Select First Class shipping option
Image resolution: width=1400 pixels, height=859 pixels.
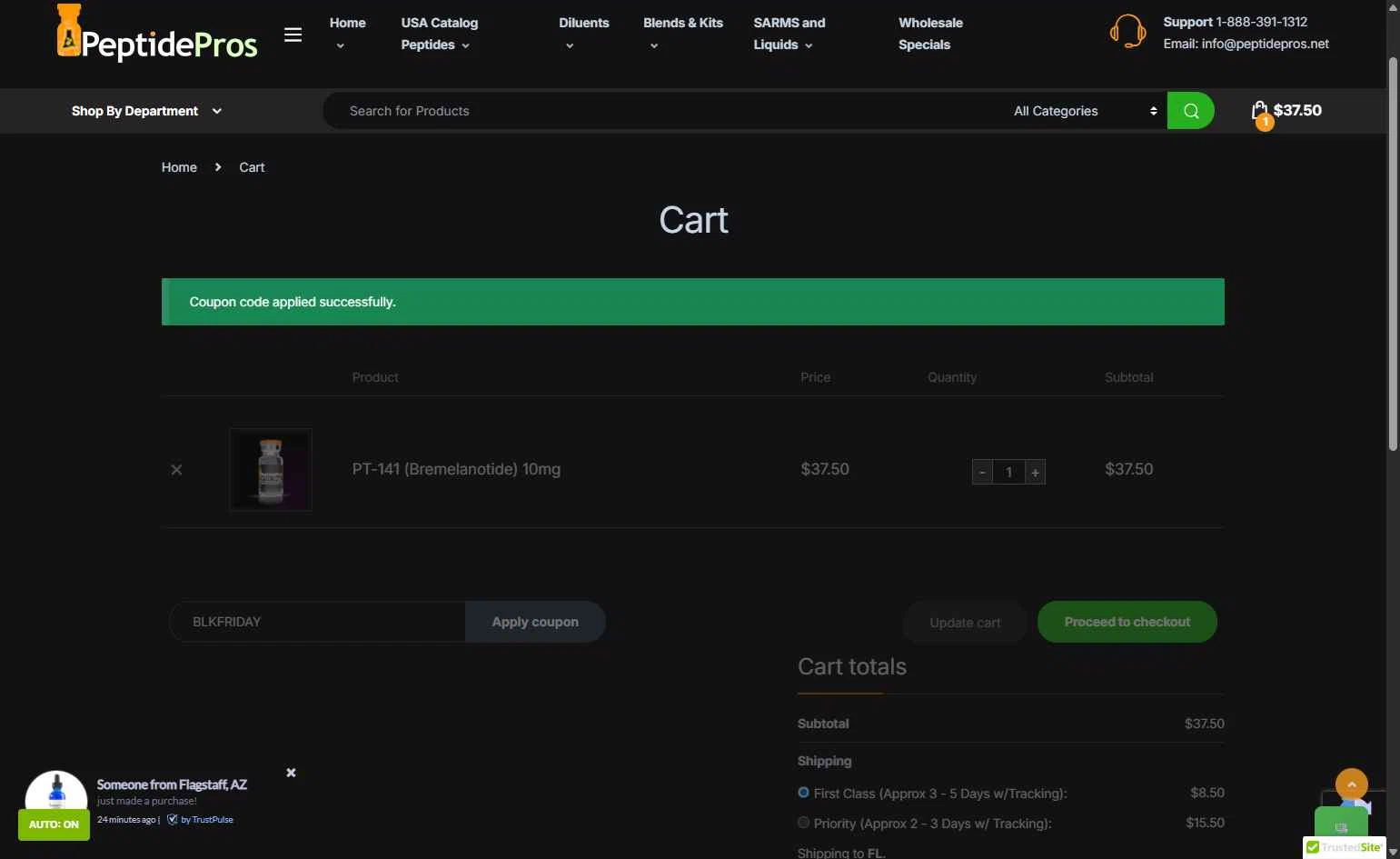[x=803, y=793]
